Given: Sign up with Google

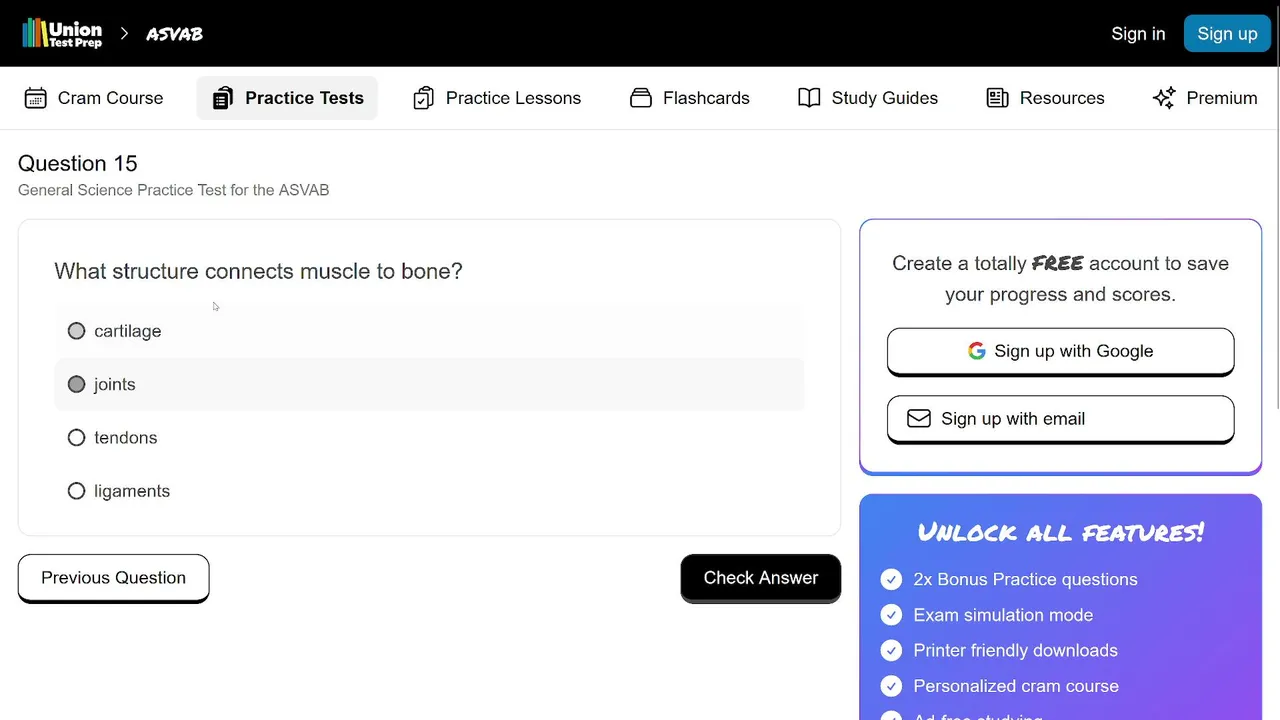Looking at the screenshot, I should point(1061,351).
